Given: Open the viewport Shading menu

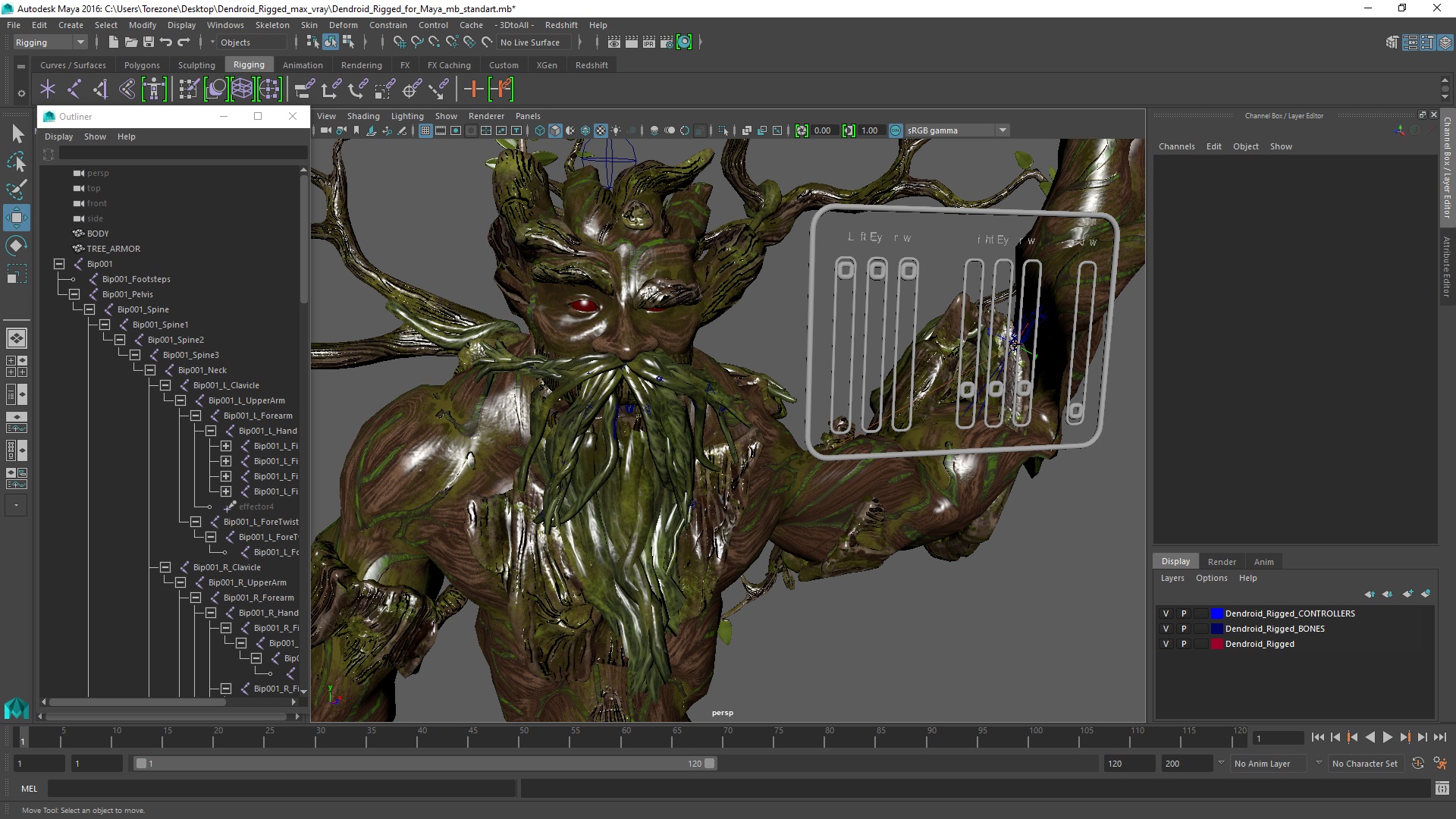Looking at the screenshot, I should tap(363, 116).
